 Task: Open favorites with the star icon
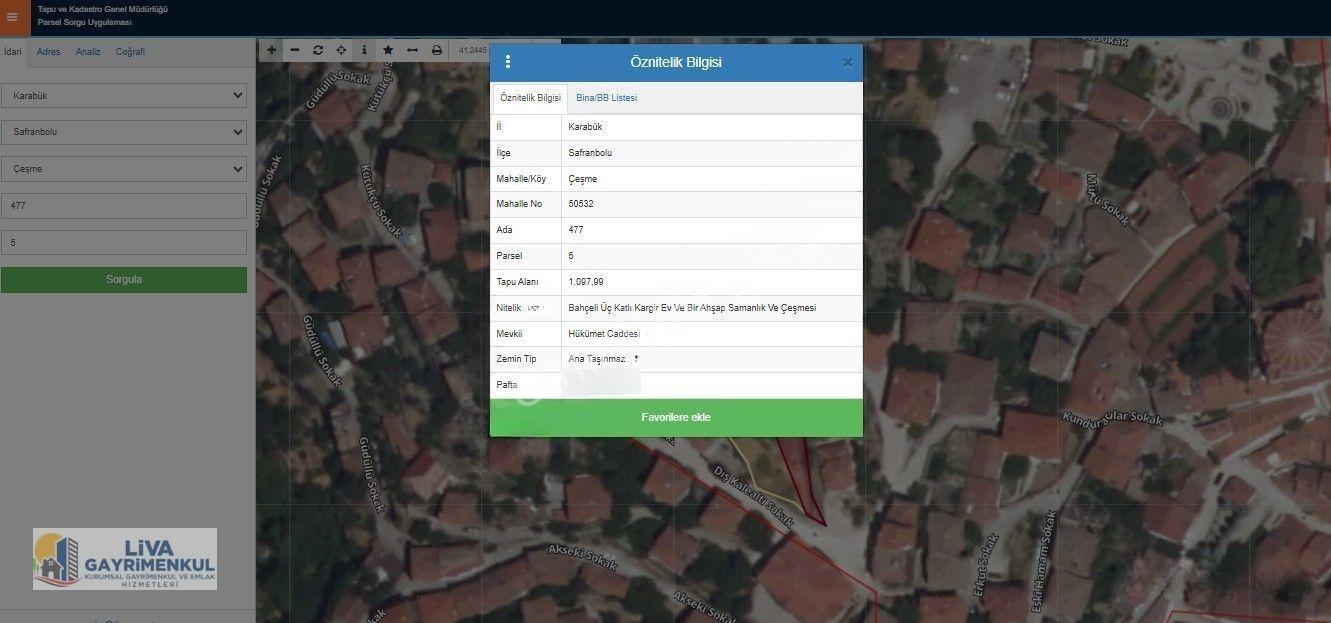(x=388, y=50)
